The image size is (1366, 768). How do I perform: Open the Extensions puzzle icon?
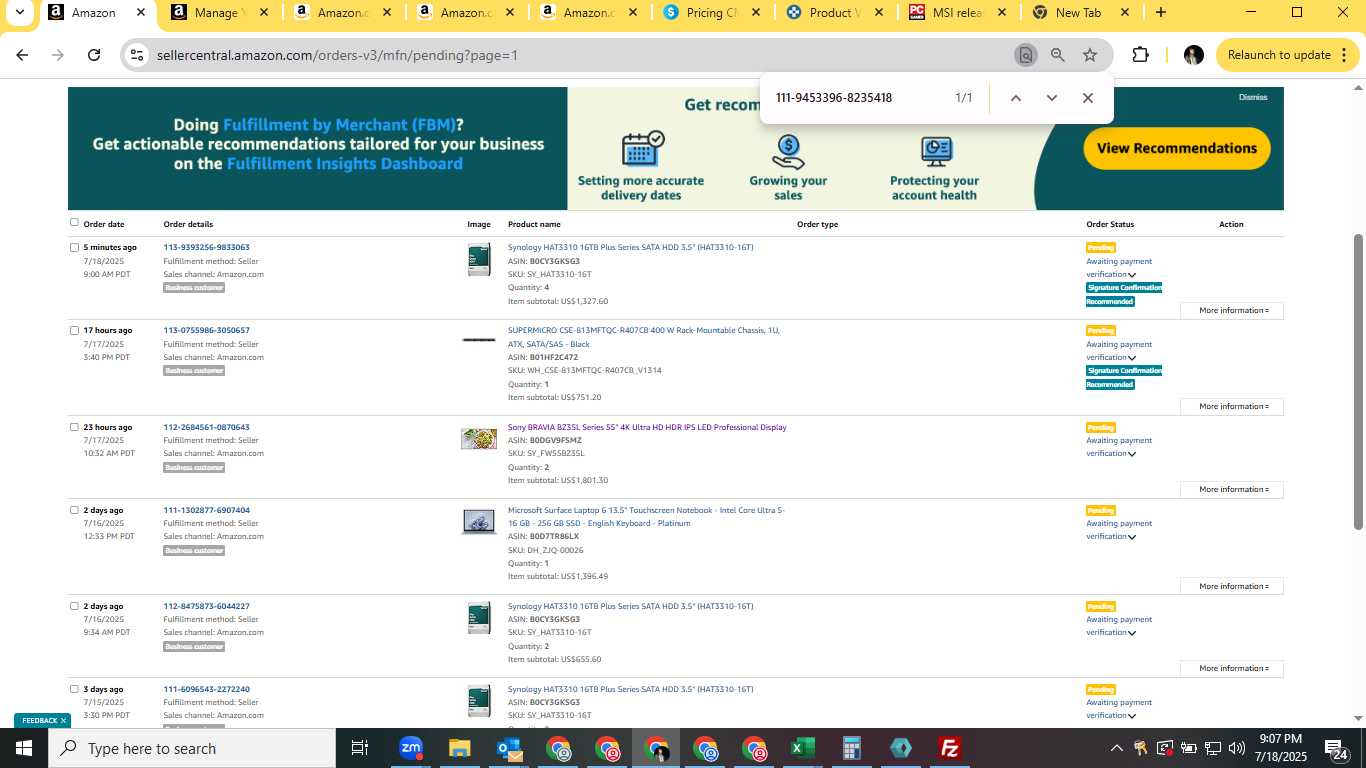(1140, 55)
